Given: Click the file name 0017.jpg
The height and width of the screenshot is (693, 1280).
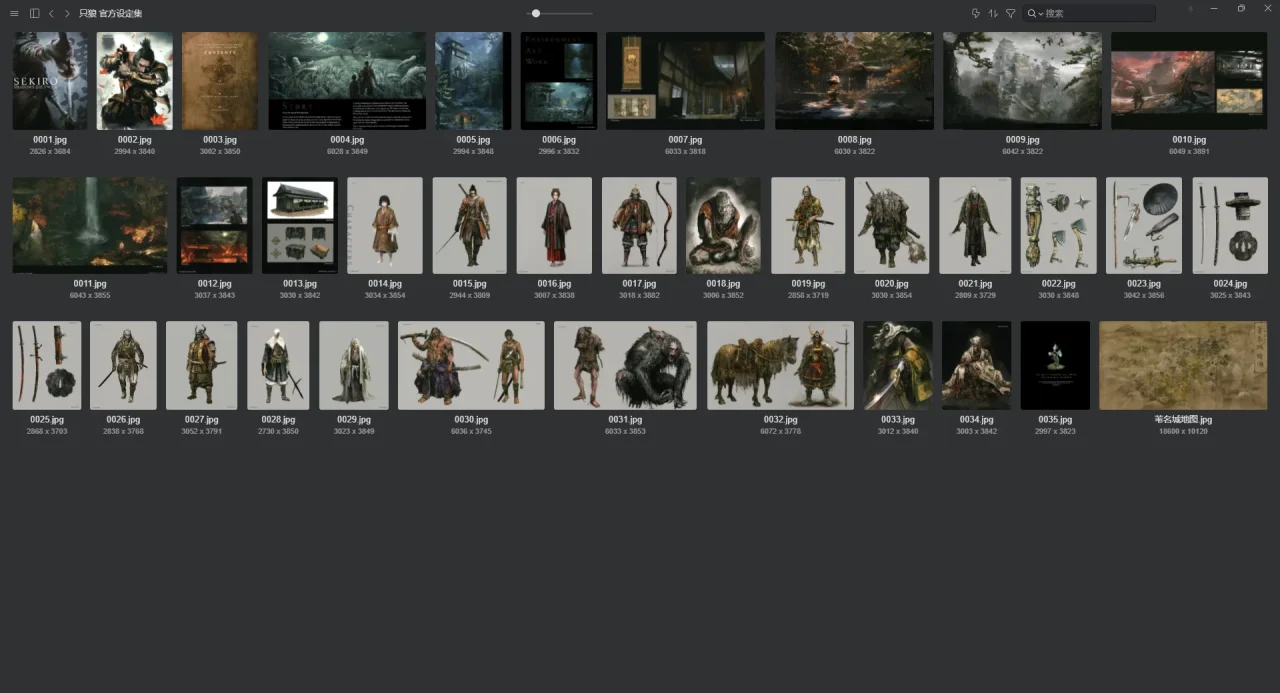Looking at the screenshot, I should (x=639, y=284).
